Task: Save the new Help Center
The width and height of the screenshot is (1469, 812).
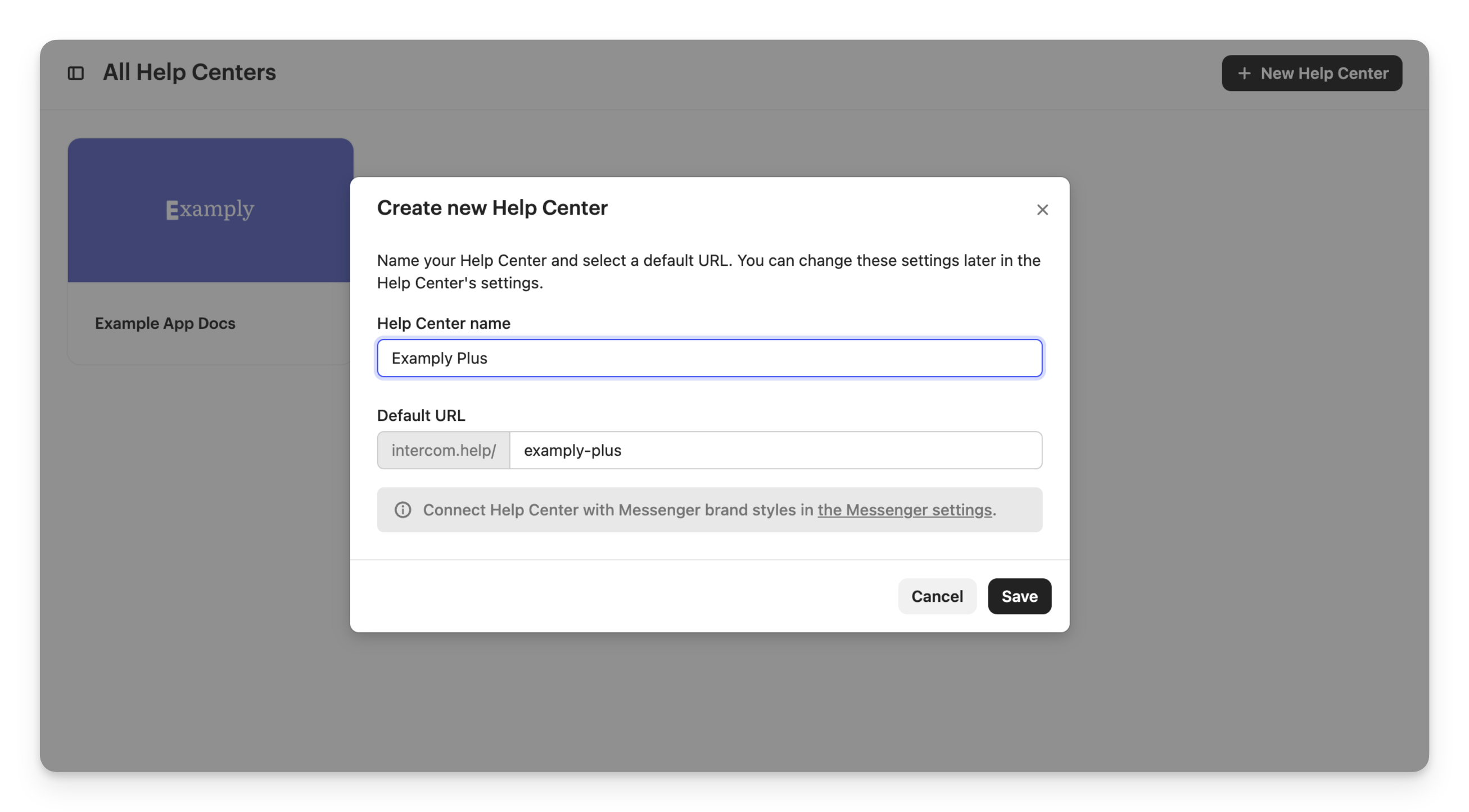Action: tap(1019, 596)
